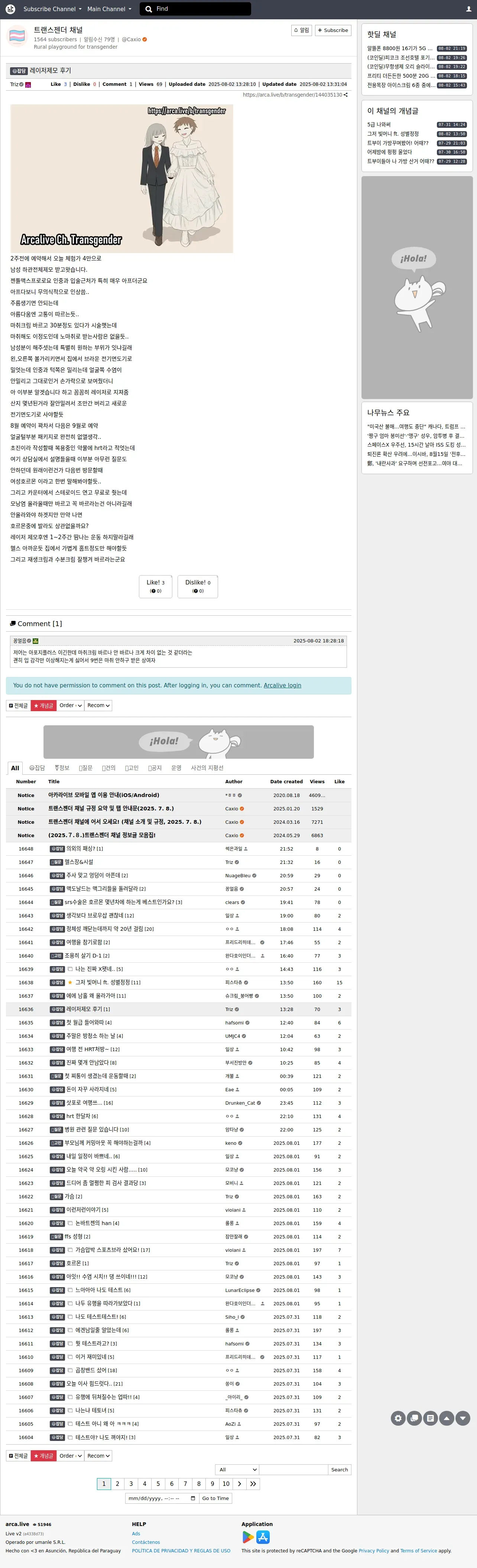Go to next page arrow
477x1568 pixels.
[240, 1483]
